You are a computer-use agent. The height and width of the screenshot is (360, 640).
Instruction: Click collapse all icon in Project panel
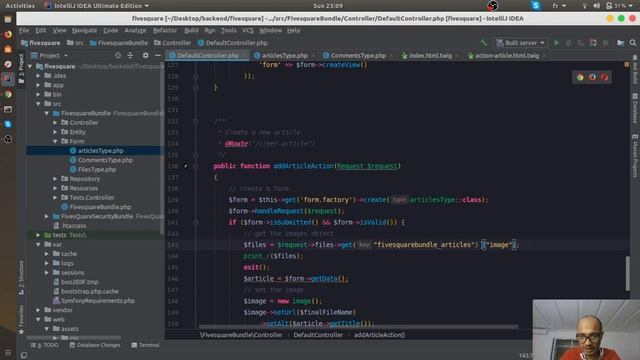[130, 55]
